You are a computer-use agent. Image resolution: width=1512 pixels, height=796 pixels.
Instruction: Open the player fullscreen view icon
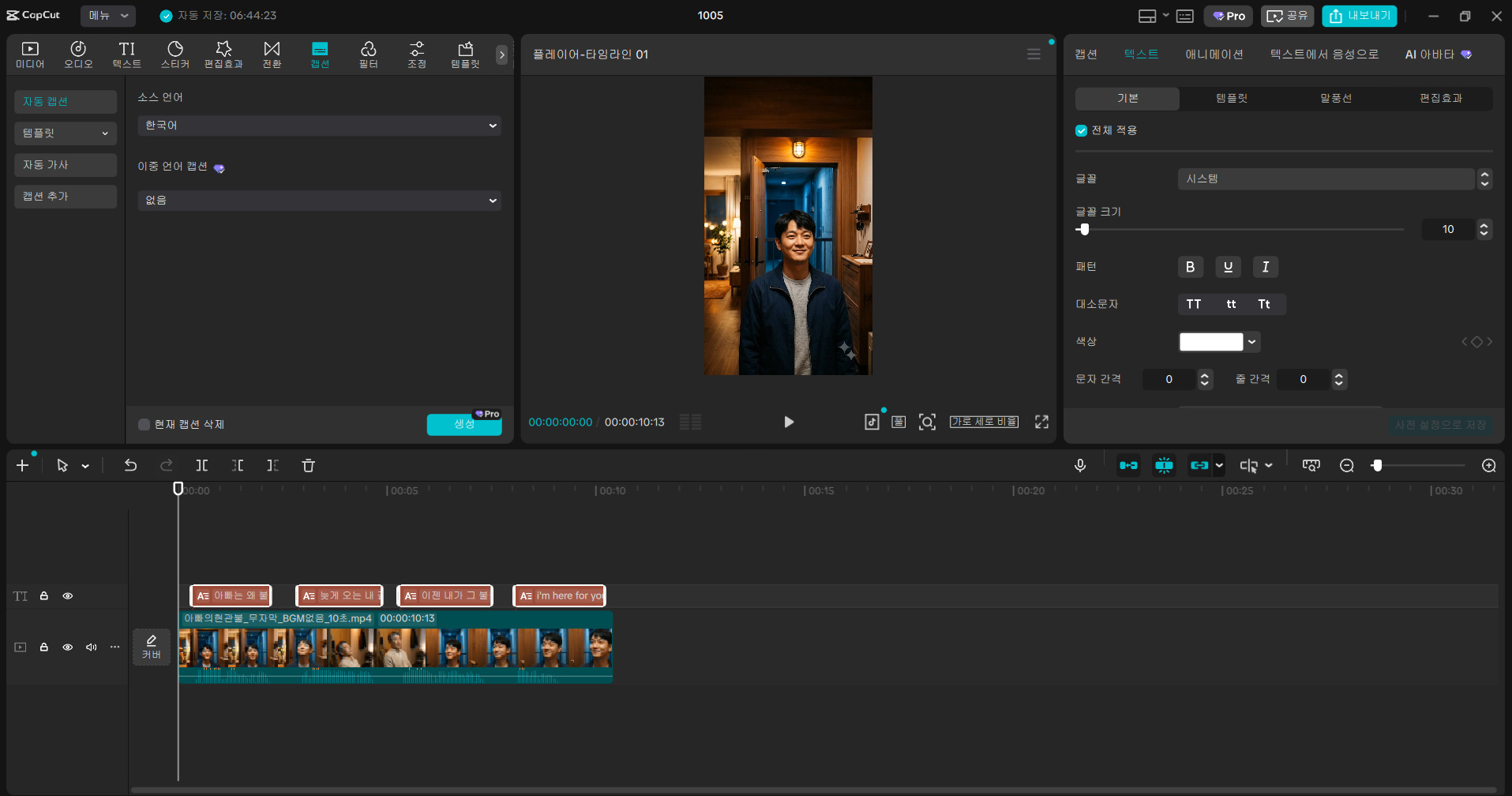click(x=1042, y=422)
